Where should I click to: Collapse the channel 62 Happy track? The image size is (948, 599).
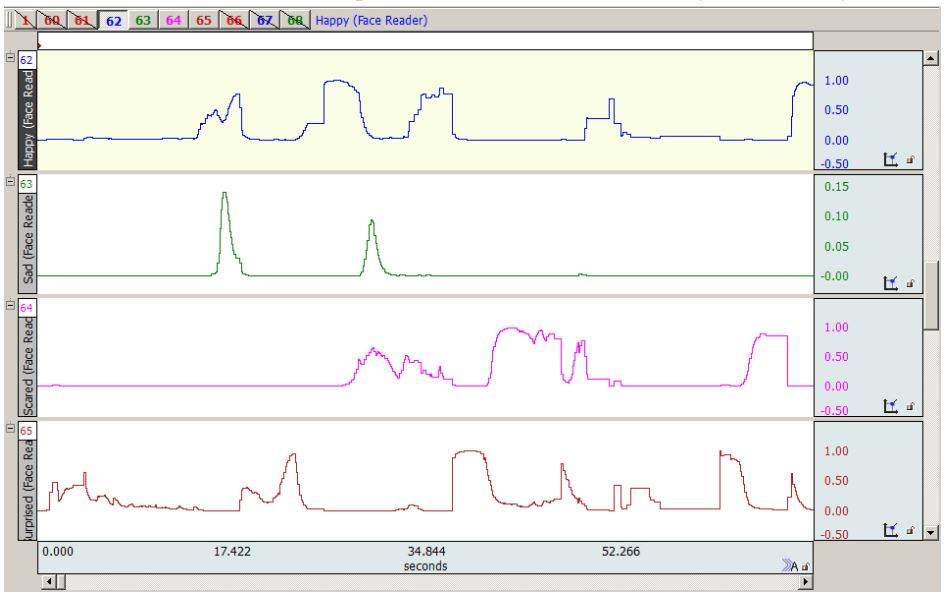[x=11, y=58]
